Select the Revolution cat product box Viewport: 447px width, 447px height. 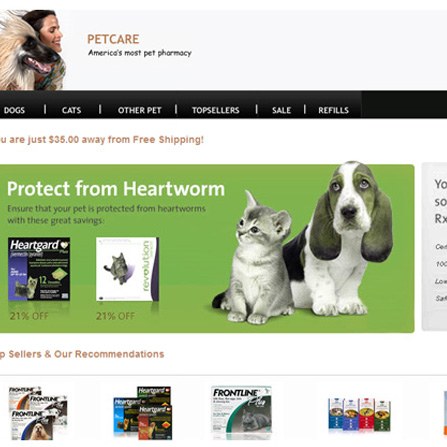coord(127,269)
